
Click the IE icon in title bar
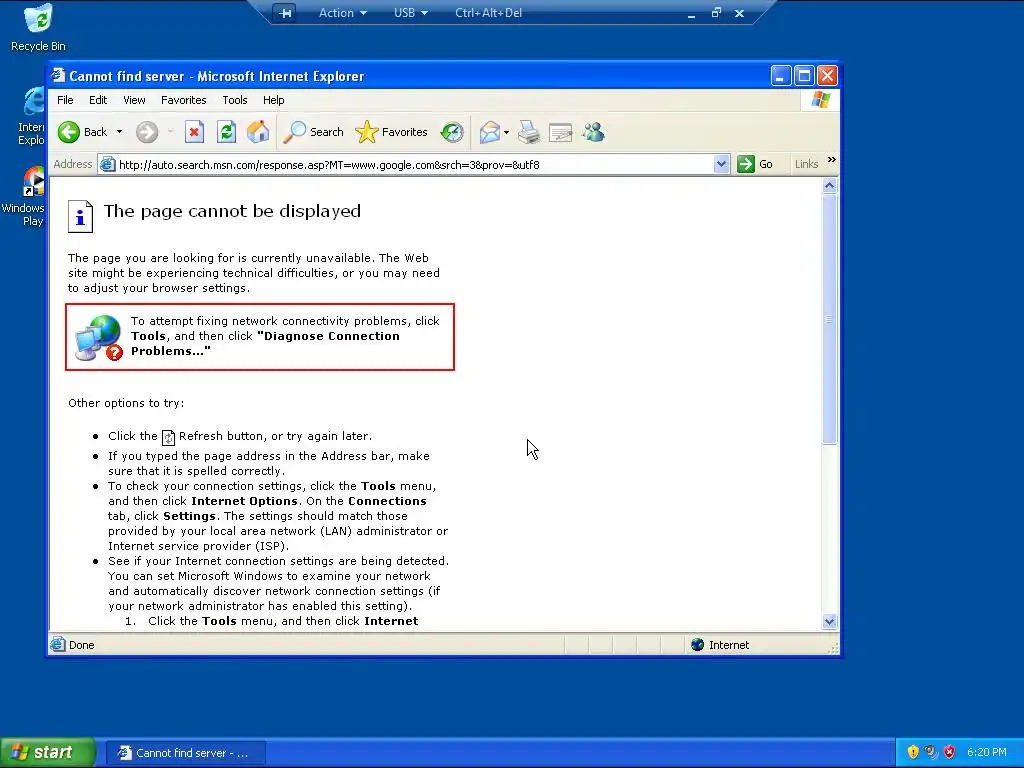click(x=58, y=76)
